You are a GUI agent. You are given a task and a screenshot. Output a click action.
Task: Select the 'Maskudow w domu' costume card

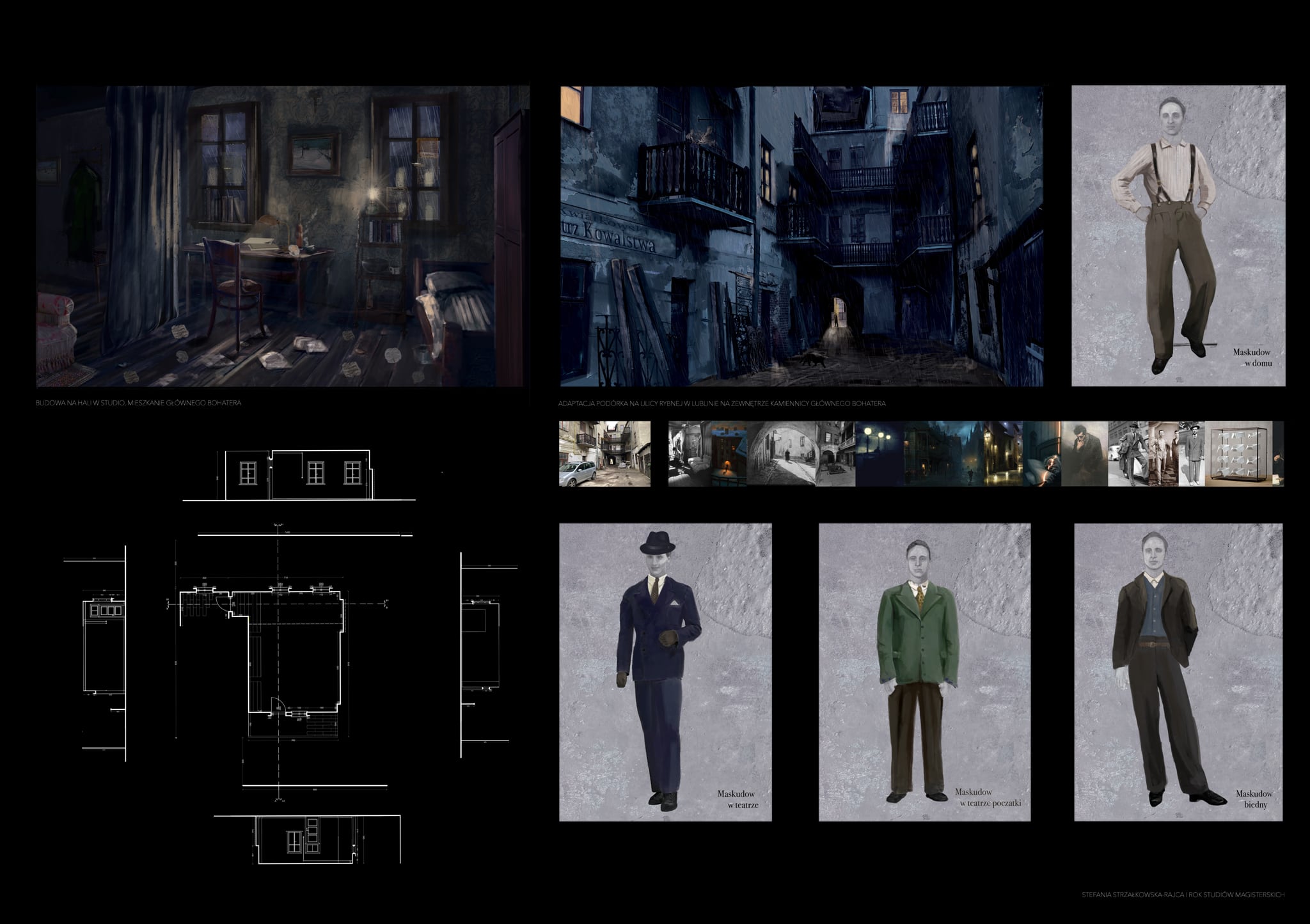point(1178,236)
